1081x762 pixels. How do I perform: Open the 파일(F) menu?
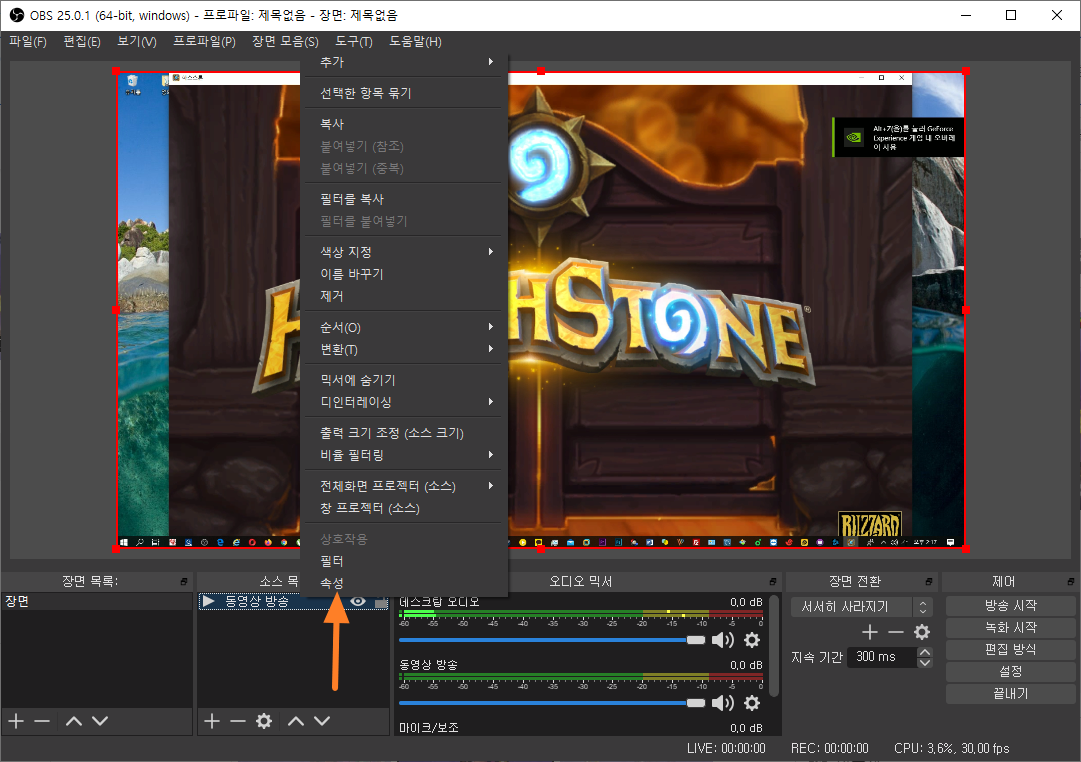28,41
